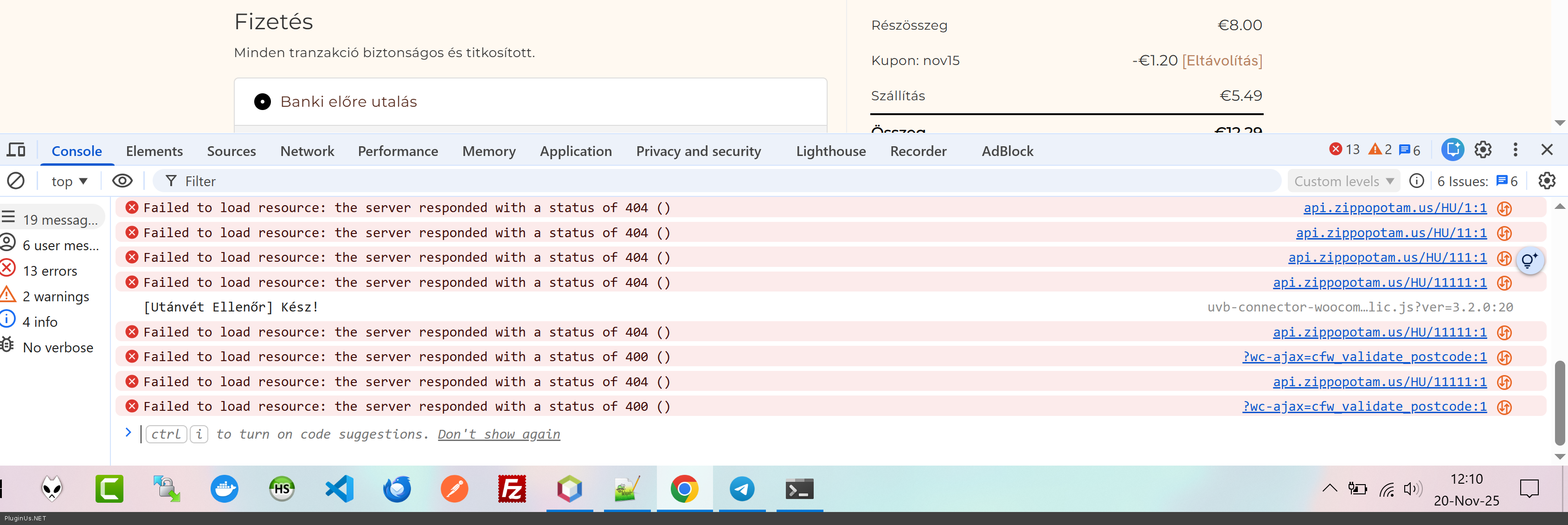Open console settings gear beside Issues
Viewport: 1568px width, 525px height.
[1546, 181]
